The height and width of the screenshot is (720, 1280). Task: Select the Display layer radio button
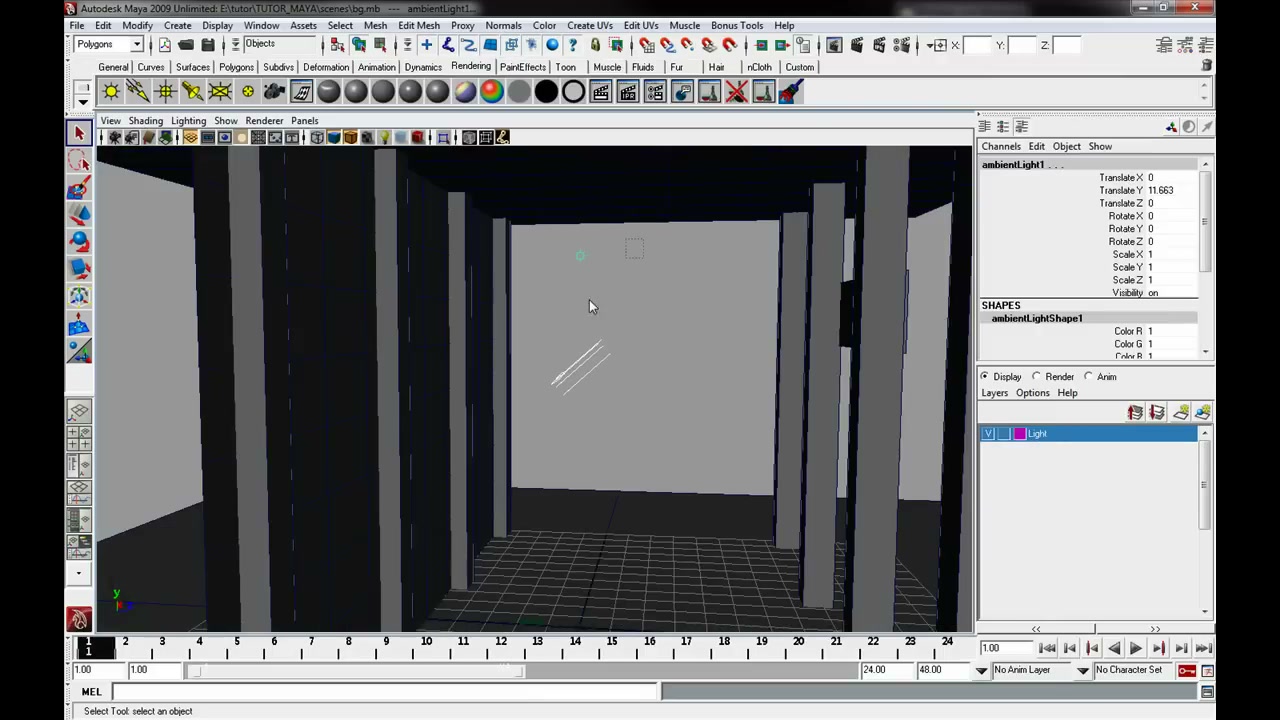pyautogui.click(x=985, y=377)
